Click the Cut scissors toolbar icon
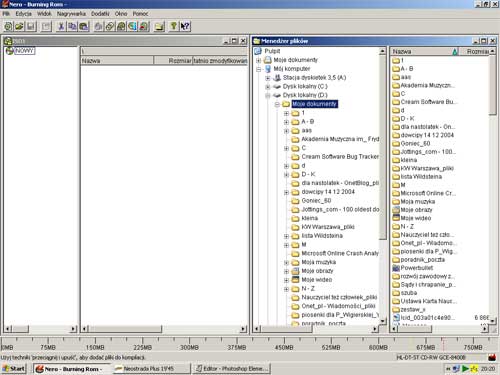This screenshot has width=500, height=375. 61,26
